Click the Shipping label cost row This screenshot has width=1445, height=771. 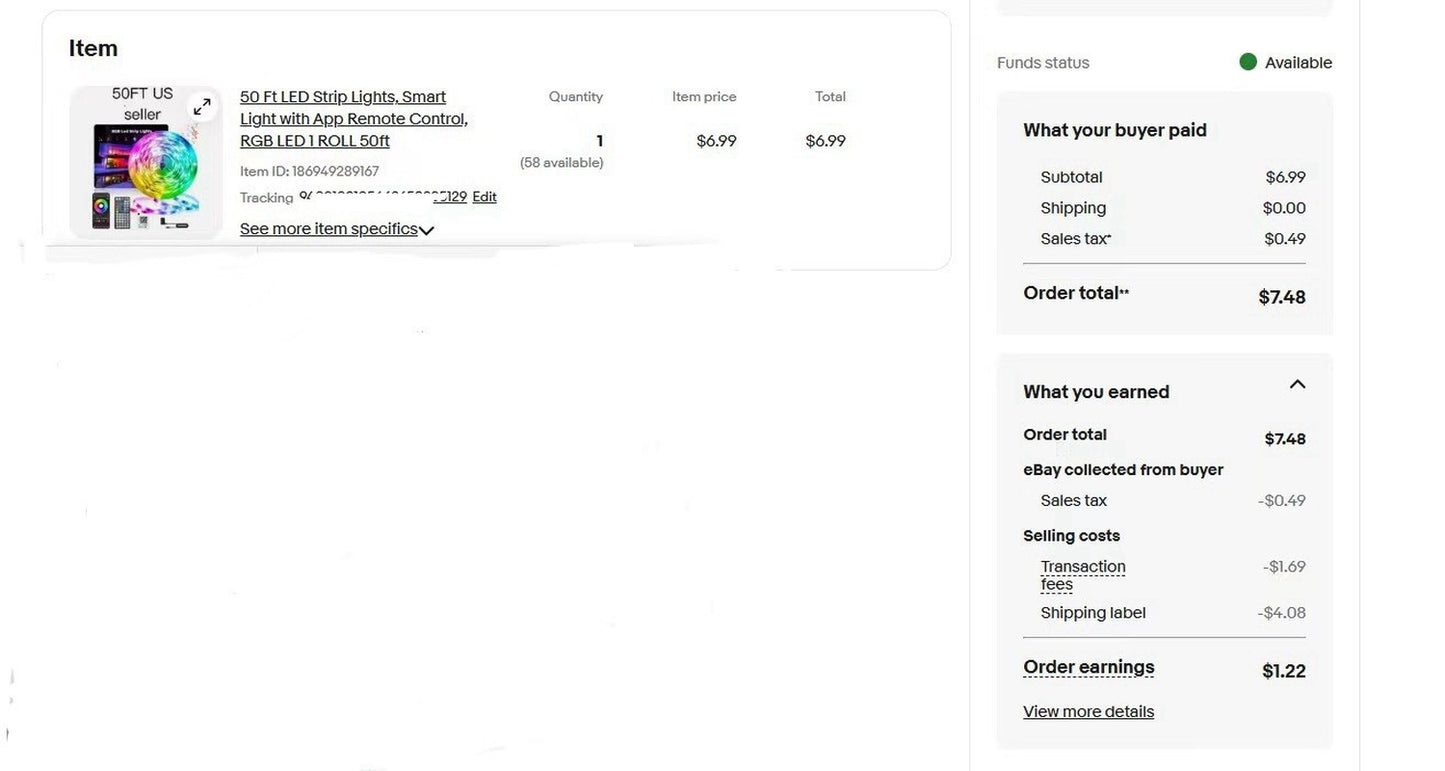(x=1093, y=613)
